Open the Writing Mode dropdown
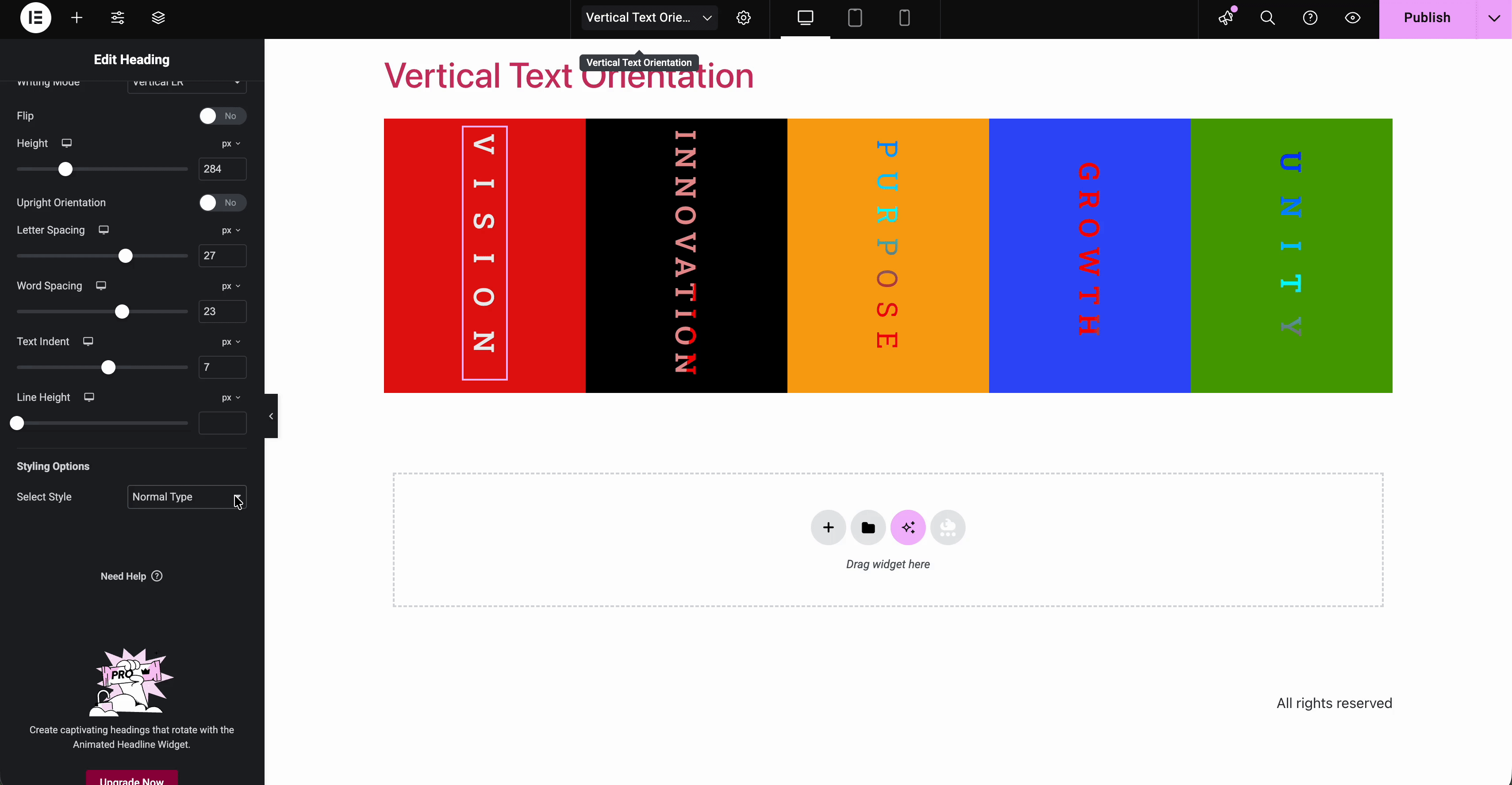The width and height of the screenshot is (1512, 785). point(186,83)
